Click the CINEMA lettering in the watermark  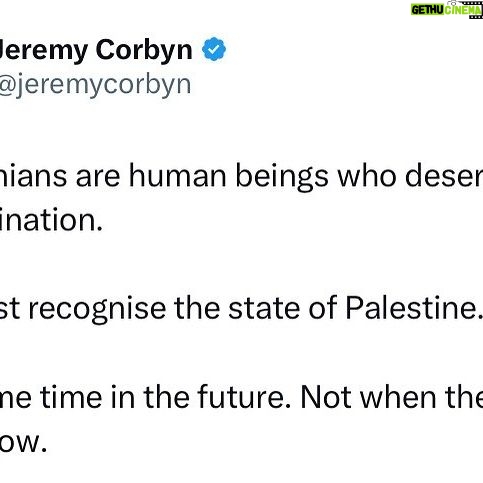[x=461, y=11]
